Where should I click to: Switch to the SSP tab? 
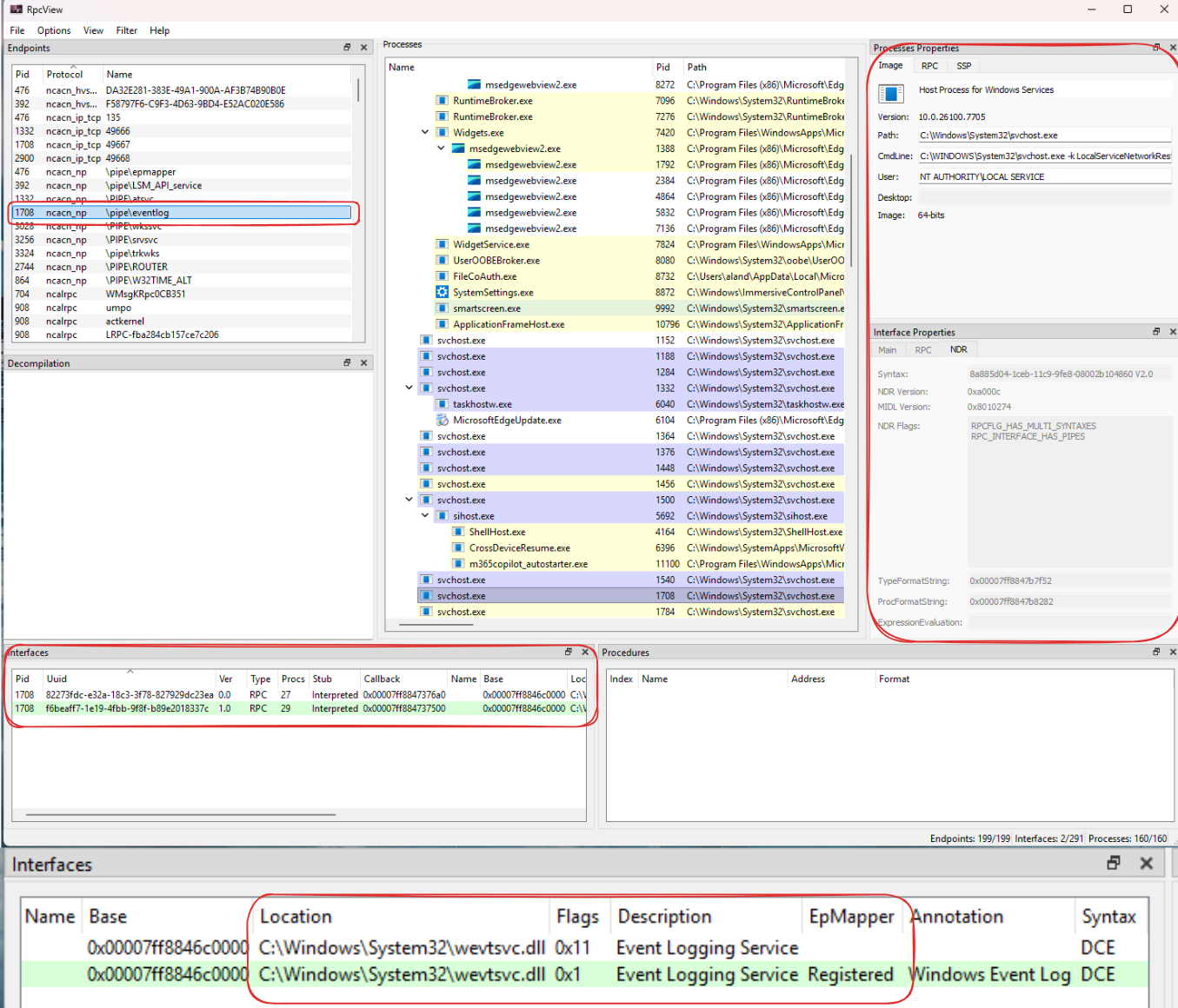(x=963, y=66)
